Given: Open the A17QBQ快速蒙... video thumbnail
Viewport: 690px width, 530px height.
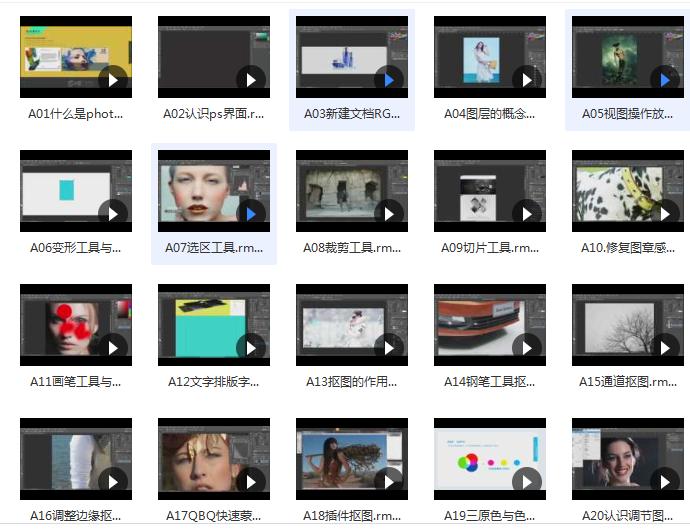Looking at the screenshot, I should (214, 459).
